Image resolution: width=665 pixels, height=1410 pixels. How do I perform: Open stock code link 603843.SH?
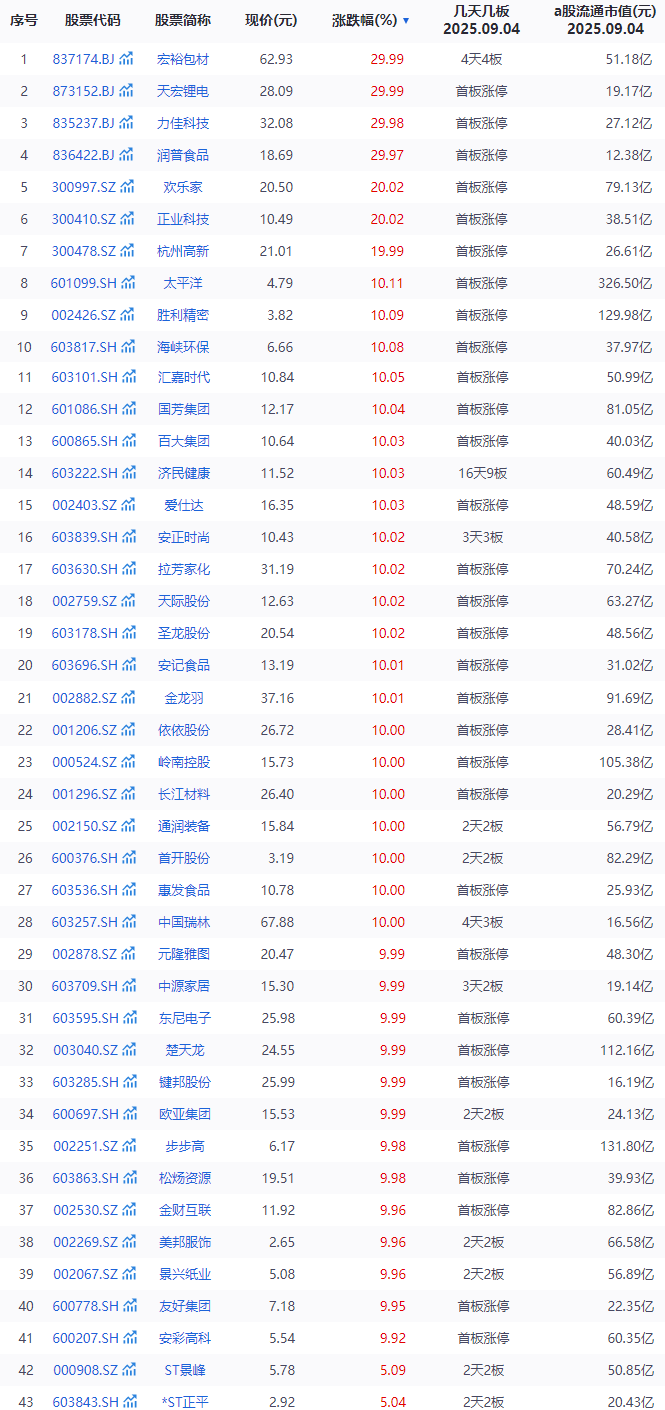tap(84, 1402)
